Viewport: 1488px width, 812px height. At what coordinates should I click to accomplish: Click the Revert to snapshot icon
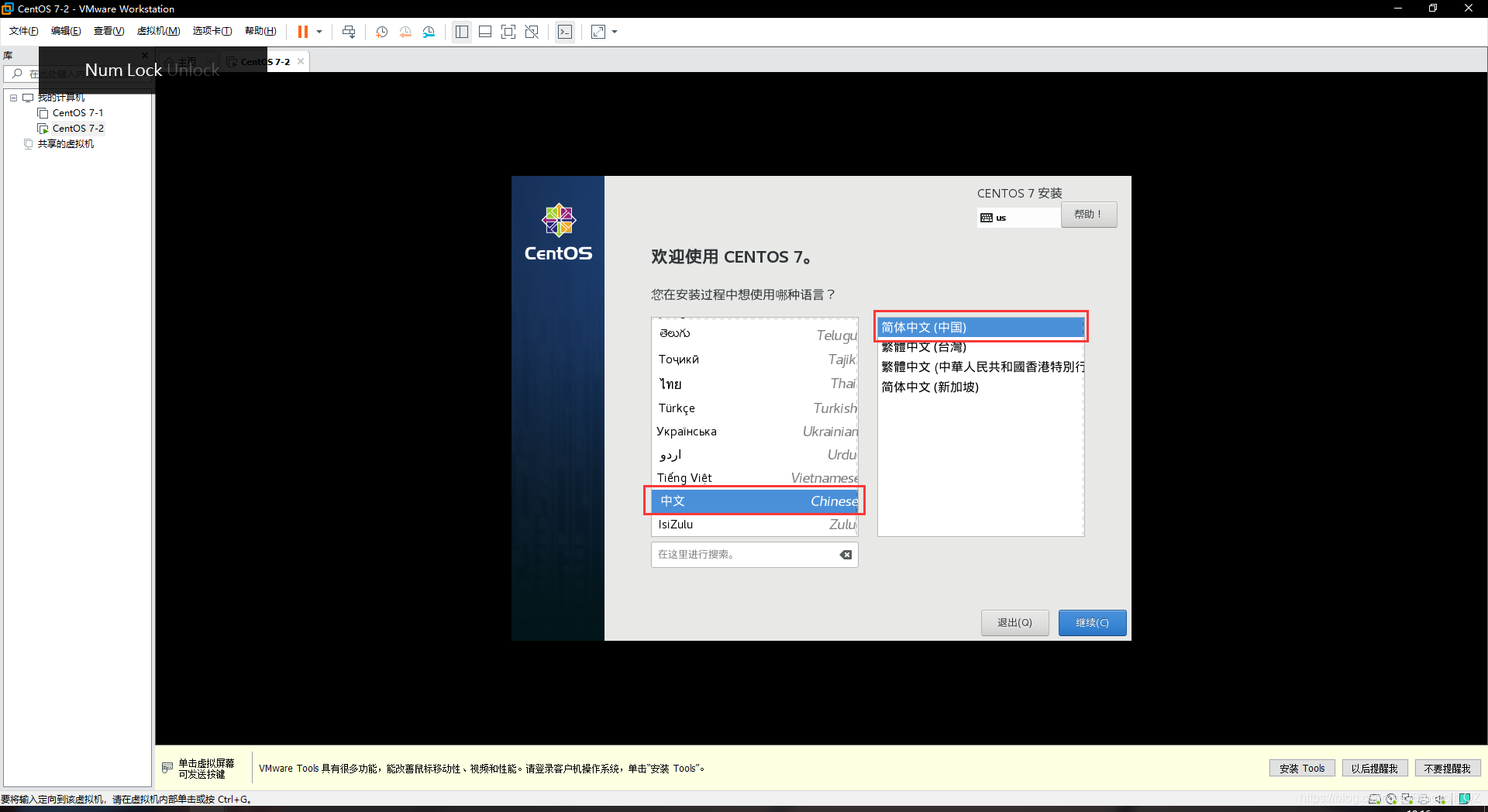tap(405, 32)
